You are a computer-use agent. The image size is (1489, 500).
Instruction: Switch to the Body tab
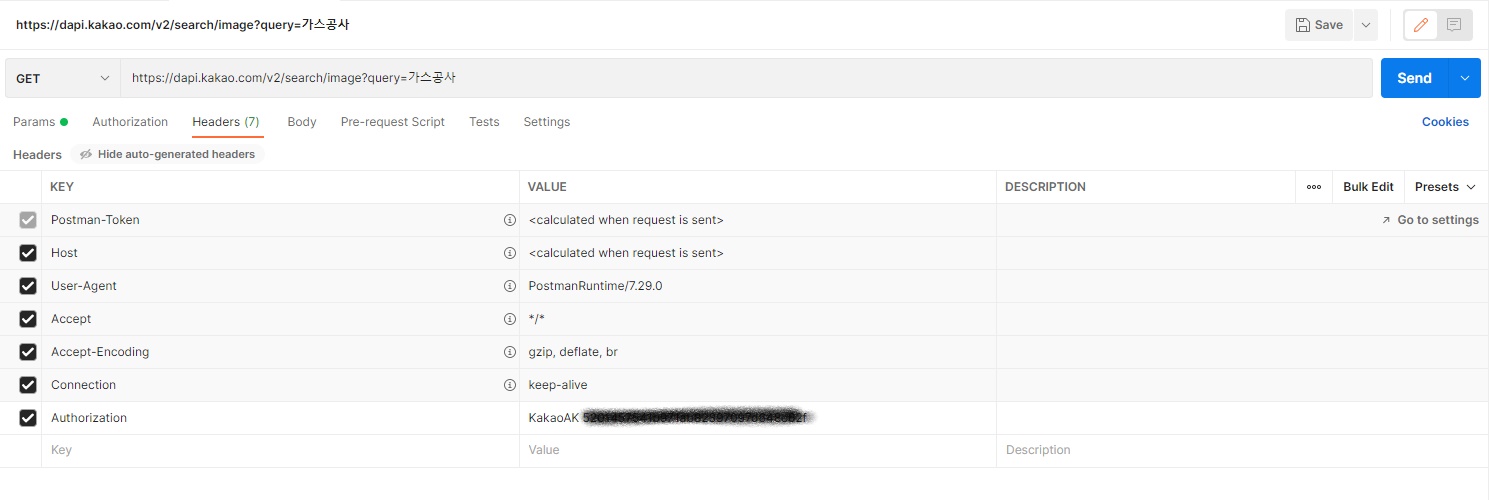301,122
